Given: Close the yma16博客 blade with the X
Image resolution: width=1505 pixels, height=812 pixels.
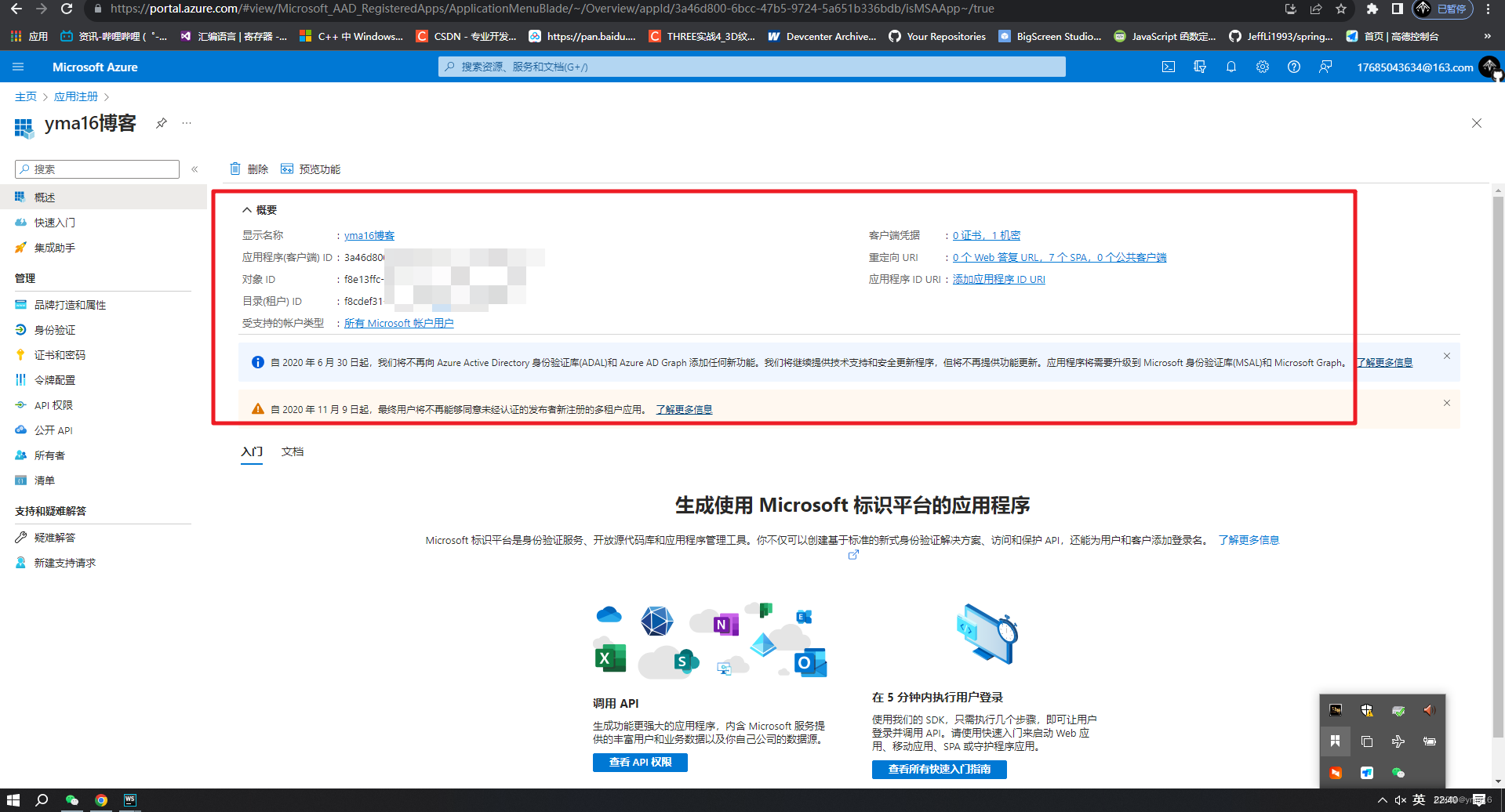Looking at the screenshot, I should (1477, 123).
